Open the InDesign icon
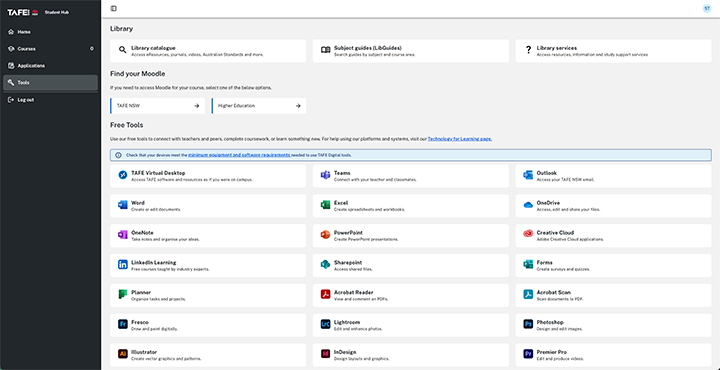Viewport: 720px width, 370px height. pyautogui.click(x=326, y=354)
